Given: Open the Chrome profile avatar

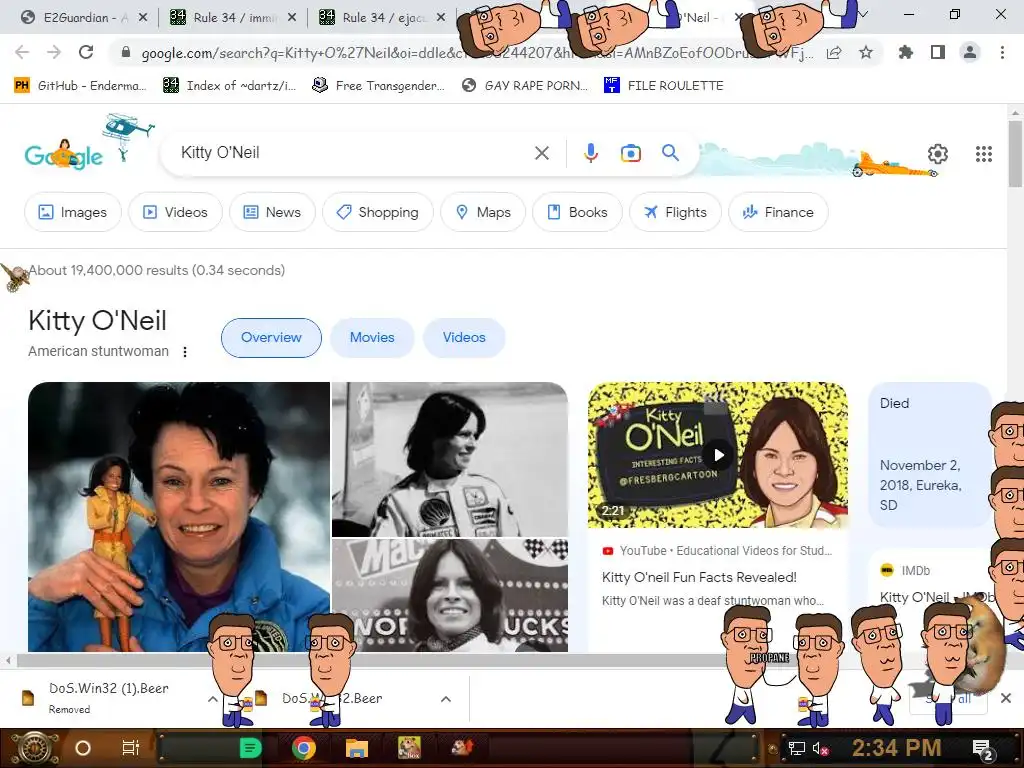Looking at the screenshot, I should tap(970, 53).
